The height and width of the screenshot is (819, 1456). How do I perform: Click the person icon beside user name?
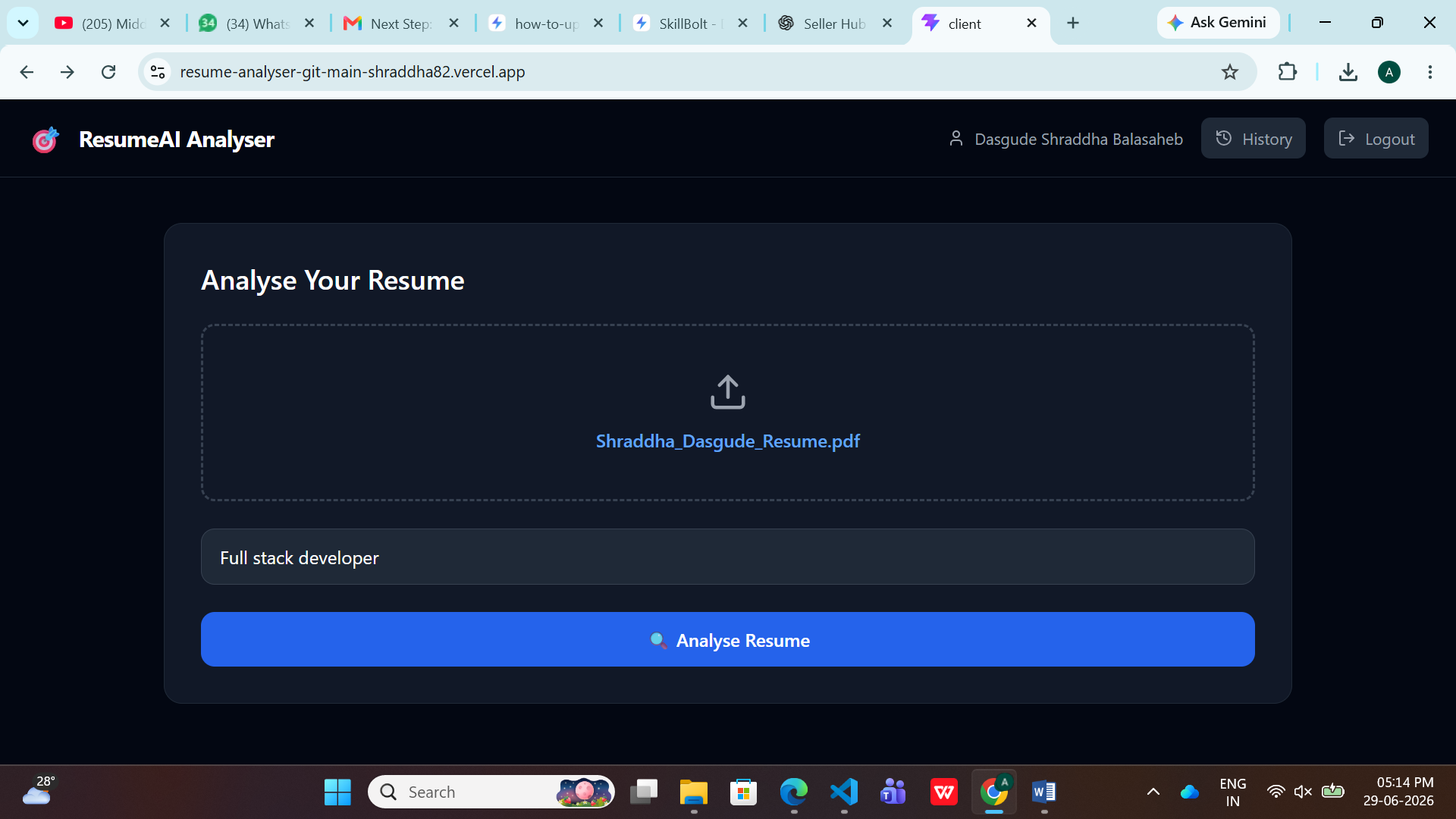(956, 139)
